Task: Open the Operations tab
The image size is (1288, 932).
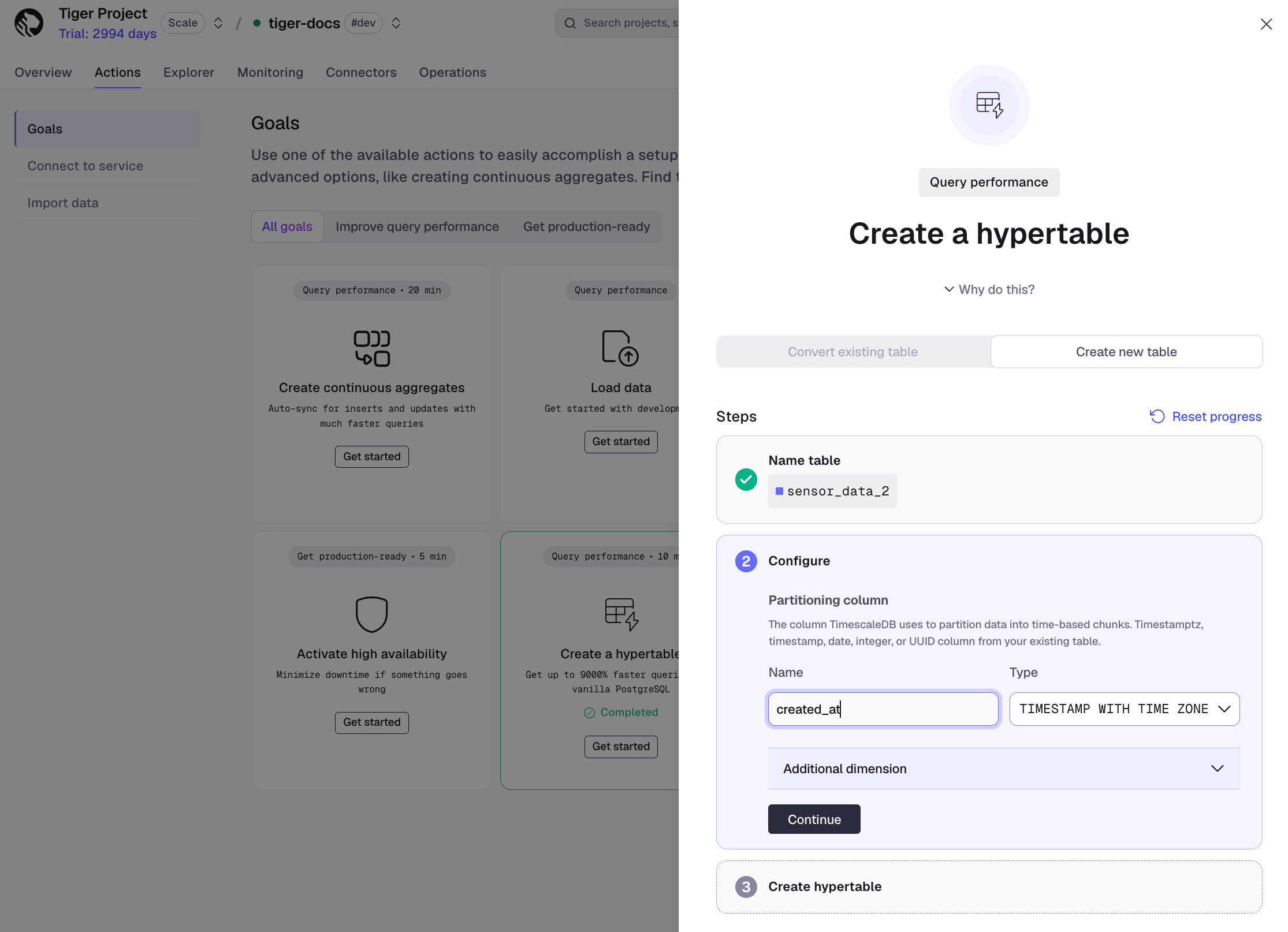Action: pos(453,72)
